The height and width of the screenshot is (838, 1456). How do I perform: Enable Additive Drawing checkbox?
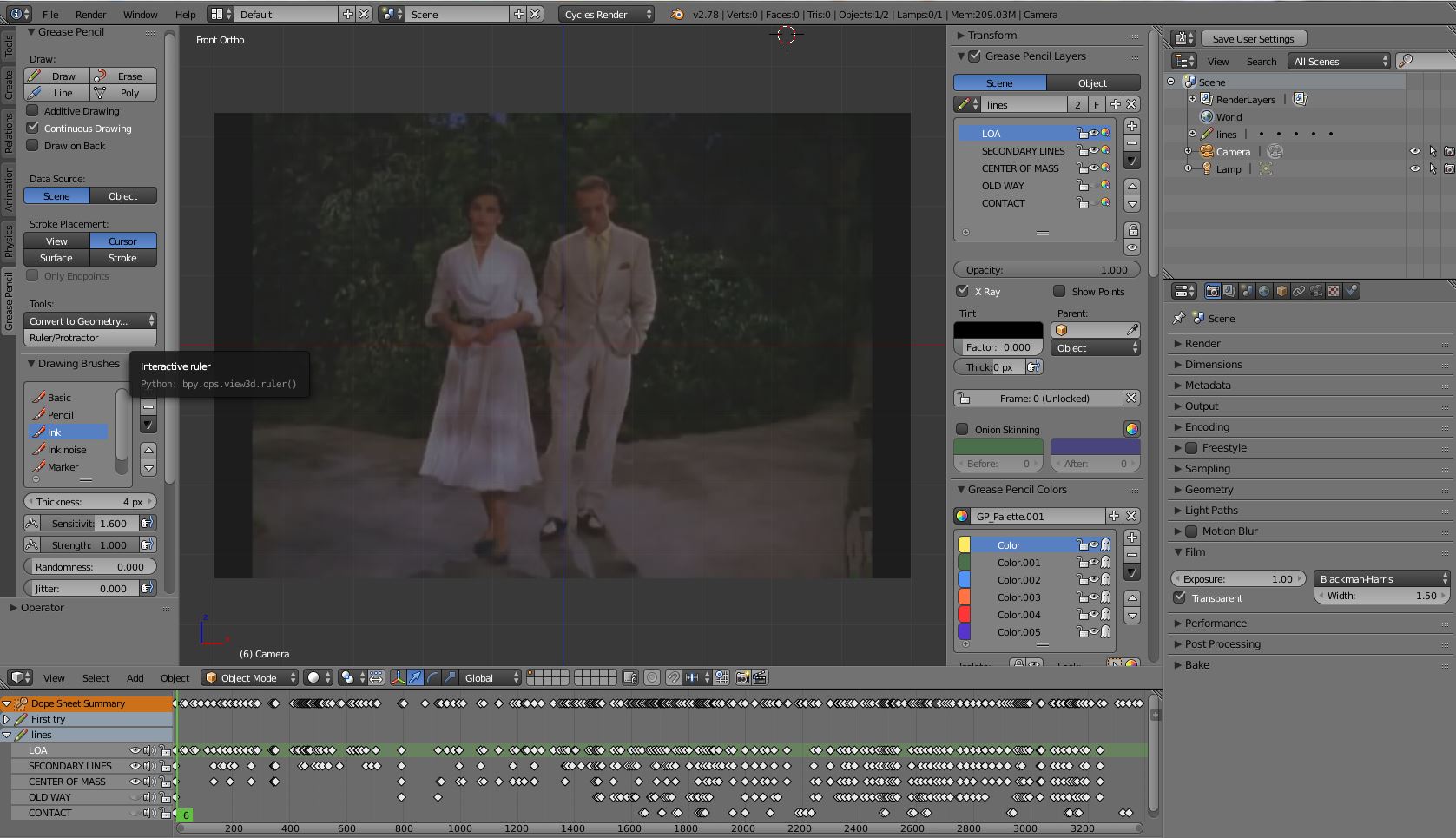pos(33,110)
